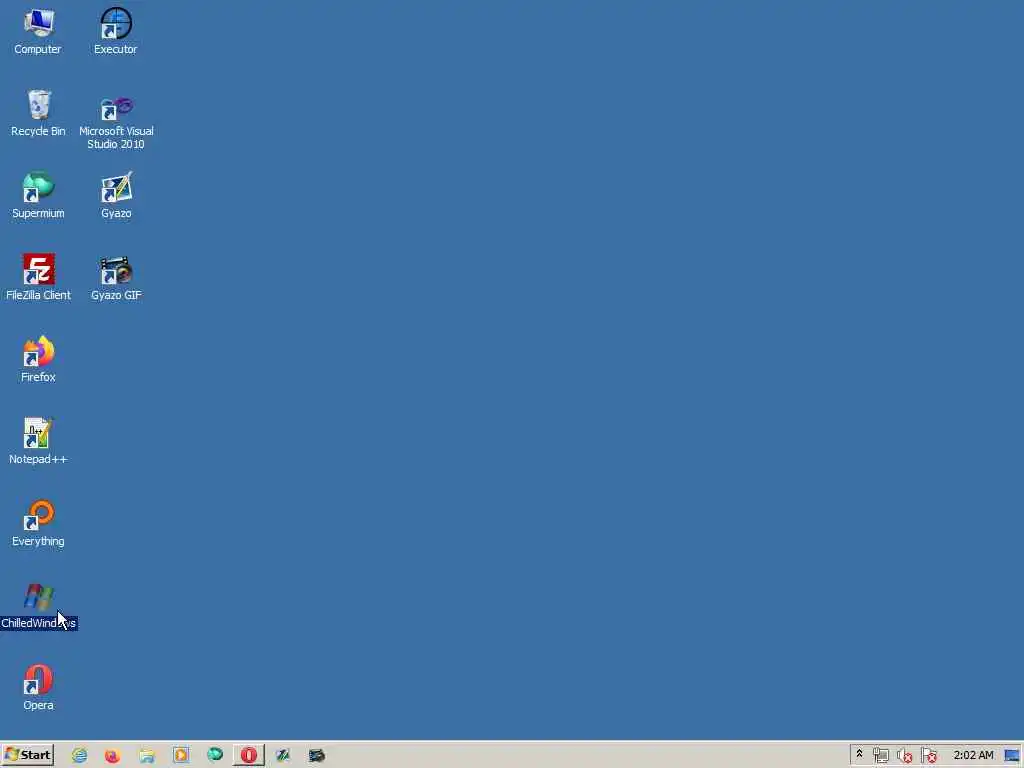Click the 2:02 AM clock

click(x=973, y=755)
